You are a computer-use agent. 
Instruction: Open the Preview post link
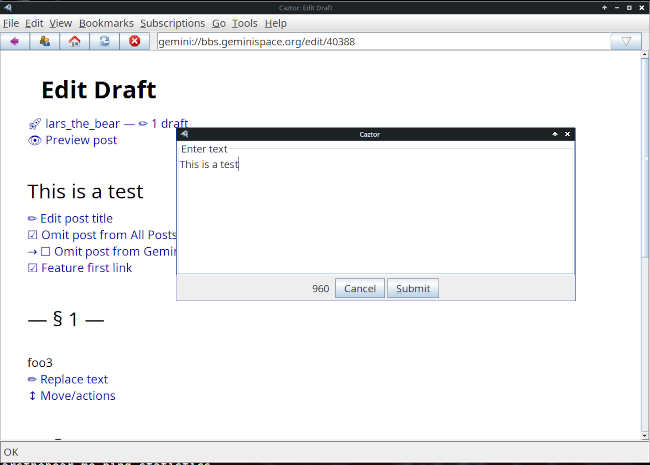tap(81, 140)
